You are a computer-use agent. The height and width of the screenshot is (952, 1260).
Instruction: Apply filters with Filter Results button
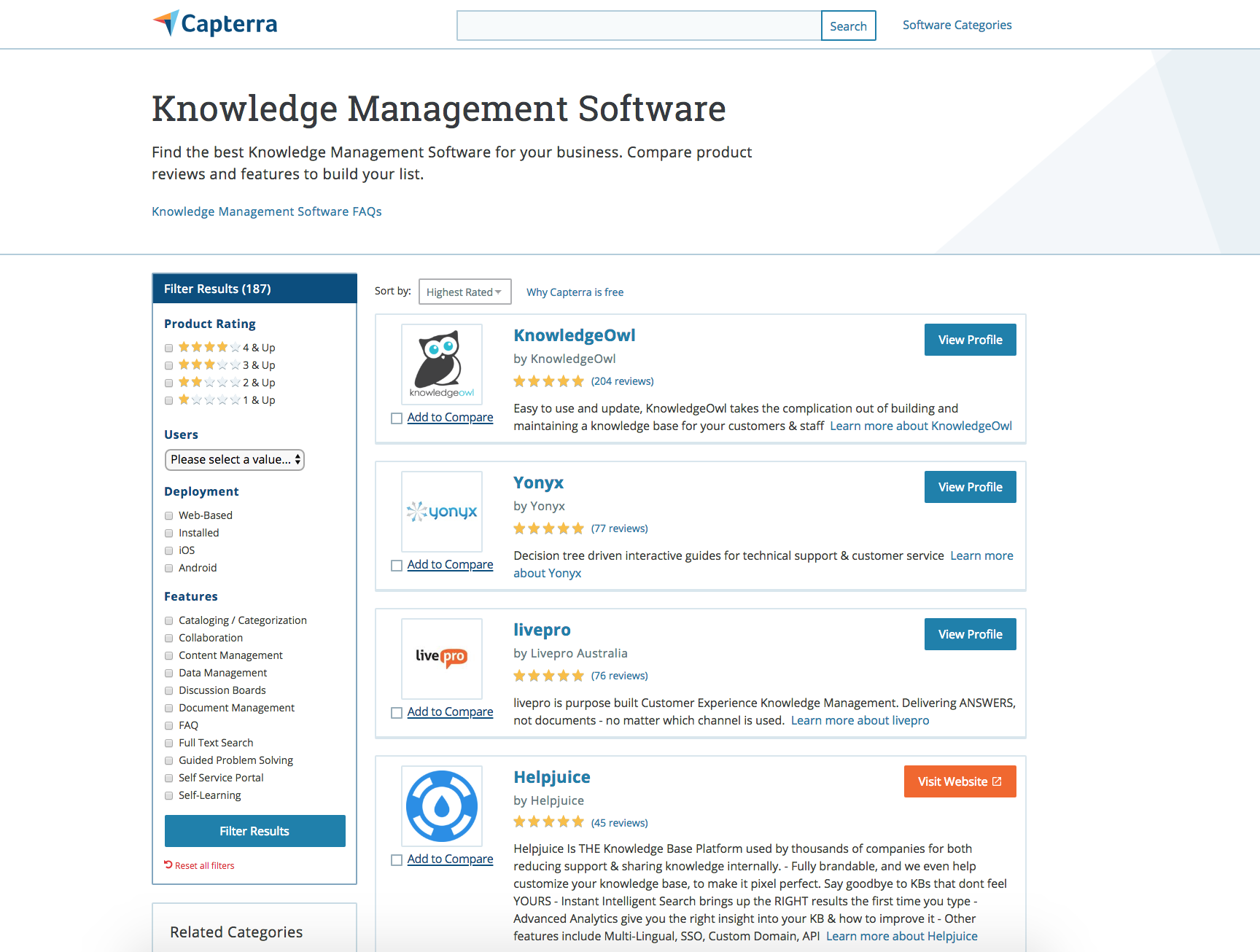pyautogui.click(x=255, y=831)
